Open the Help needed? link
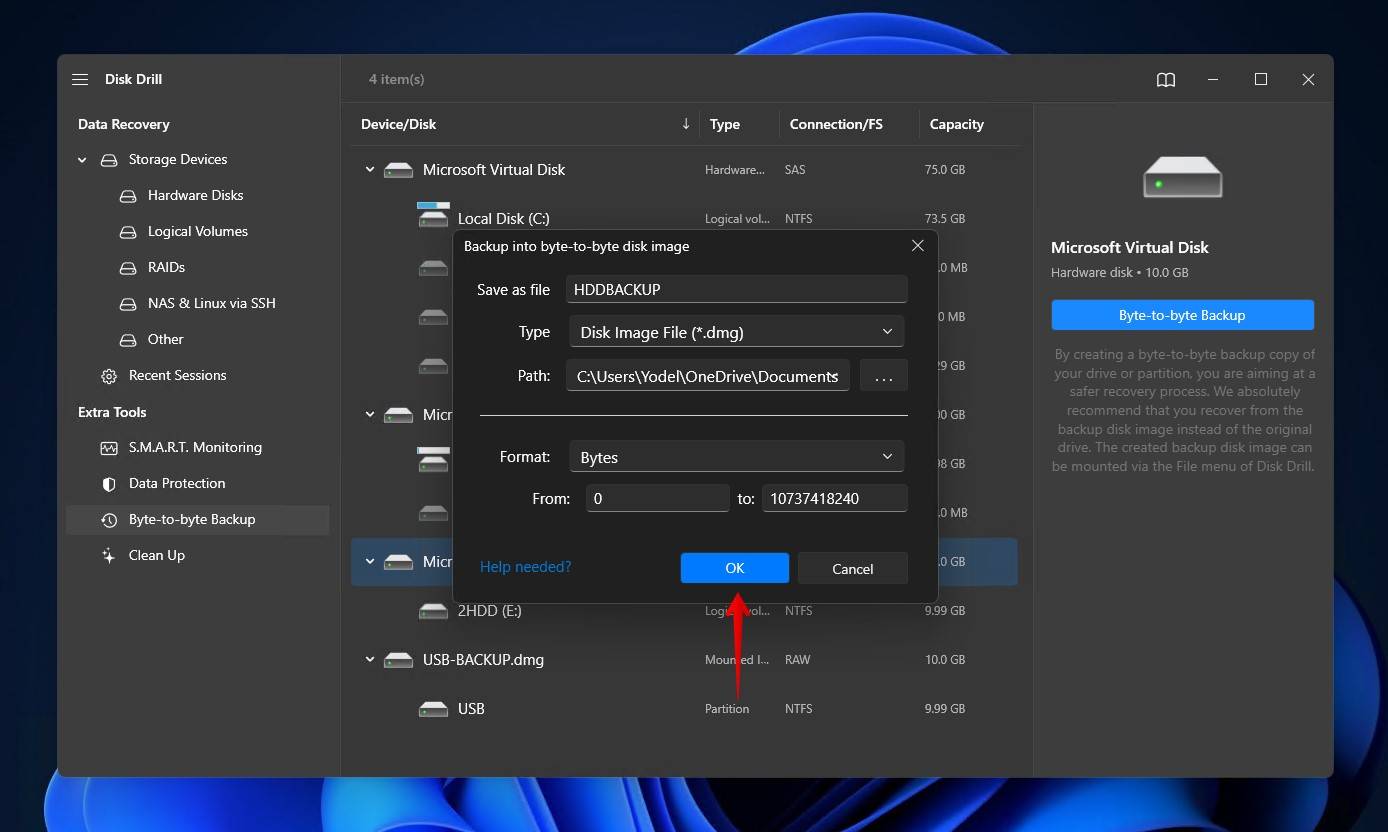 (525, 567)
